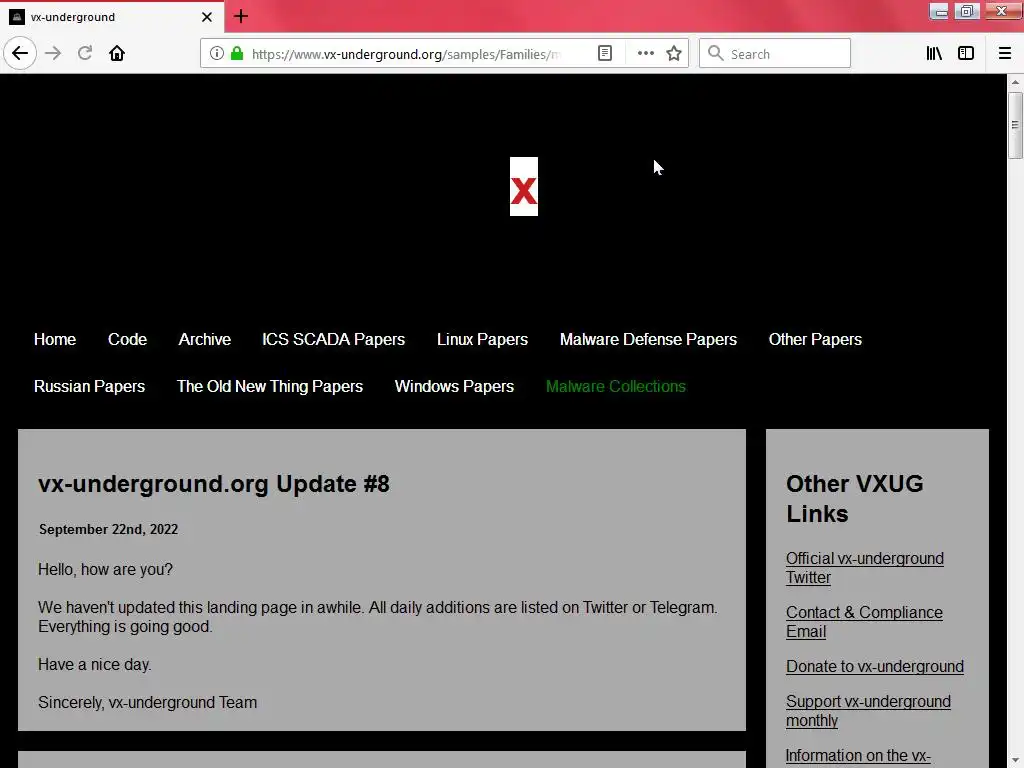
Task: Open the Archive menu item
Action: click(204, 340)
